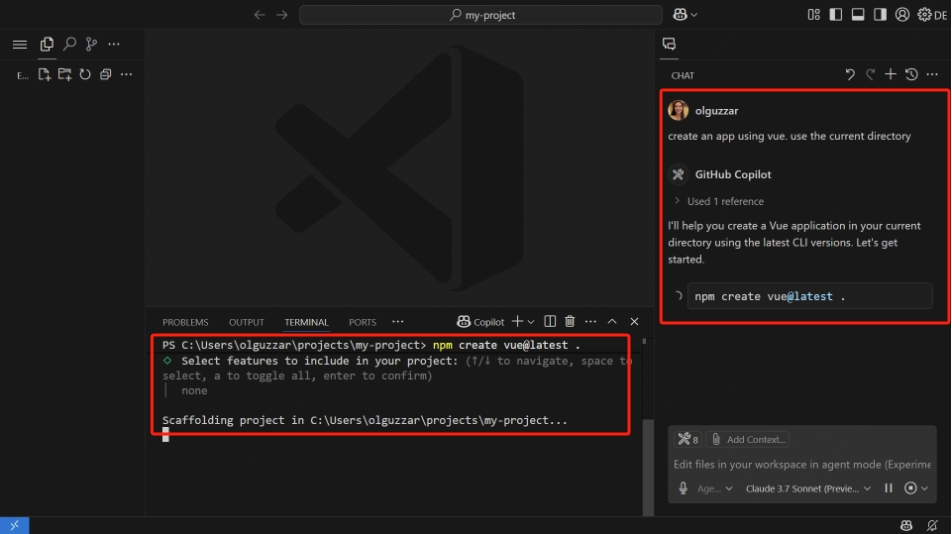Show more activity bar views ellipsis
This screenshot has height=534, width=952.
[x=114, y=44]
